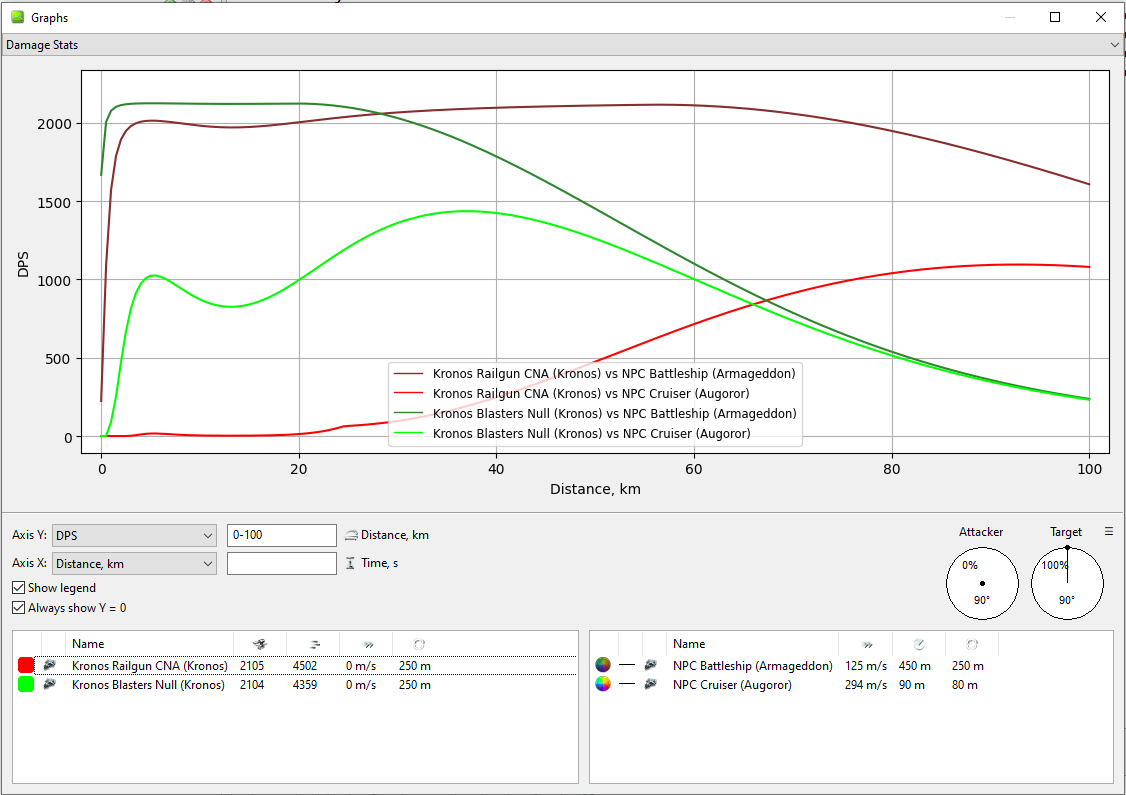Click the color wheel icon for NPC Cruiser
1126x795 pixels.
pyautogui.click(x=603, y=684)
